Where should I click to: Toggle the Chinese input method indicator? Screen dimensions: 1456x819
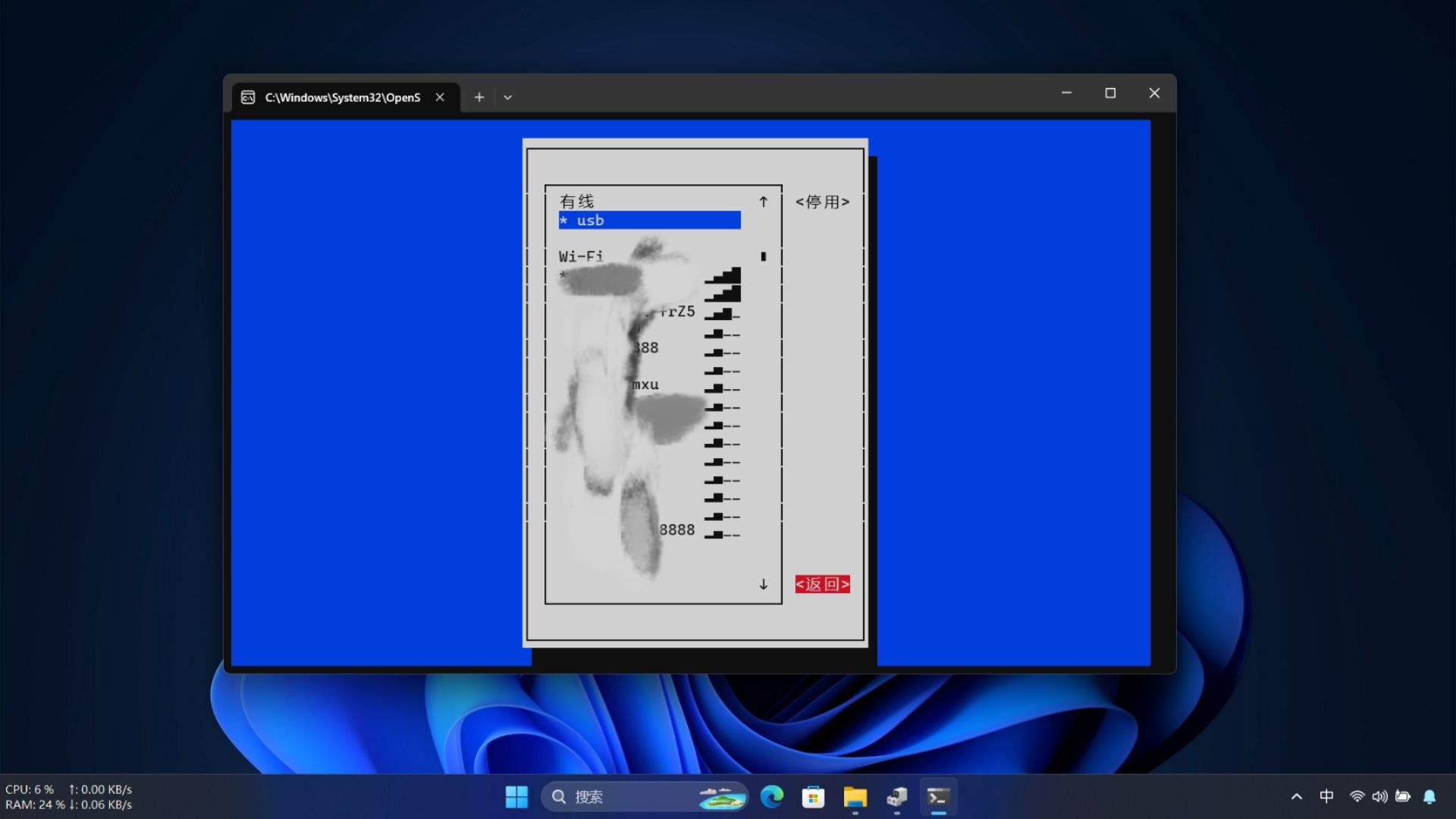[x=1326, y=796]
